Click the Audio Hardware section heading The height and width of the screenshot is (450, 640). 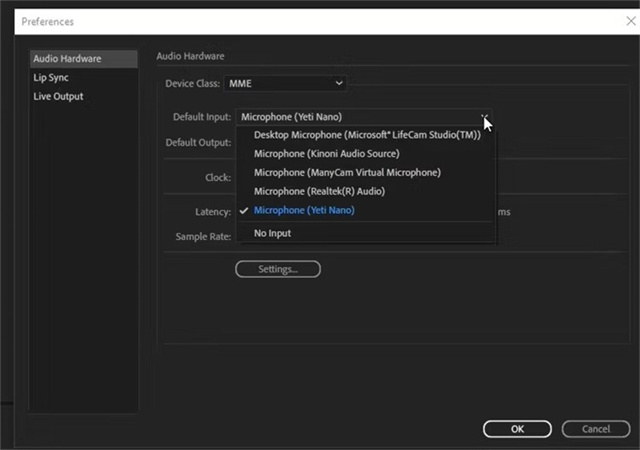190,56
